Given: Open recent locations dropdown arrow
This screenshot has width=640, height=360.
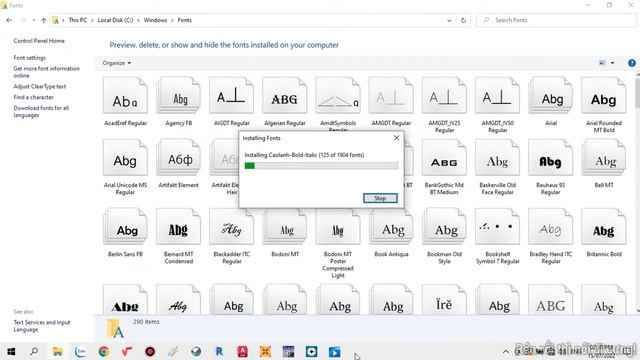Looking at the screenshot, I should (34, 20).
